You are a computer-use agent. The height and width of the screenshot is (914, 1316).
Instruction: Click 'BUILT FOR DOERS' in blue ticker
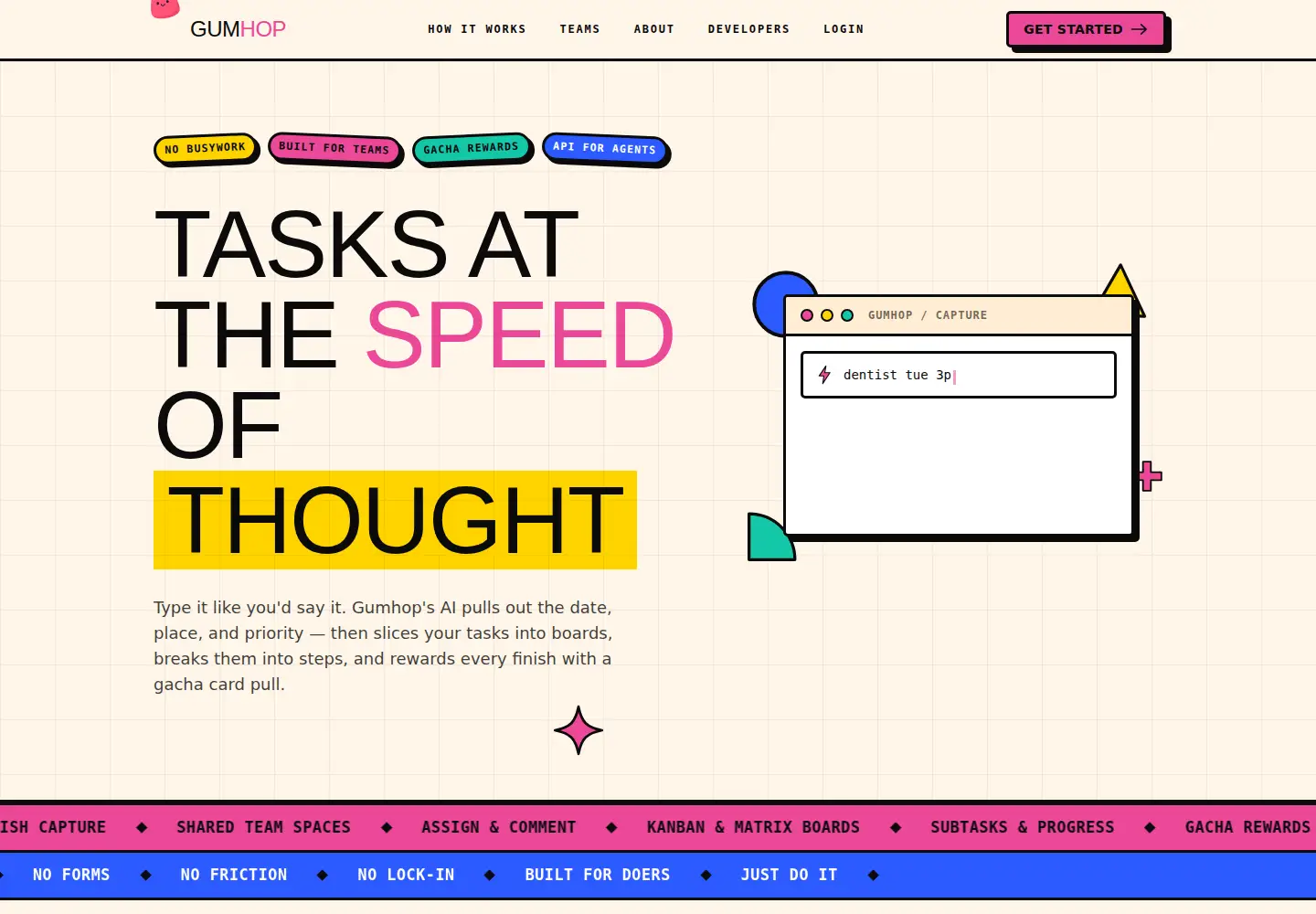598,875
